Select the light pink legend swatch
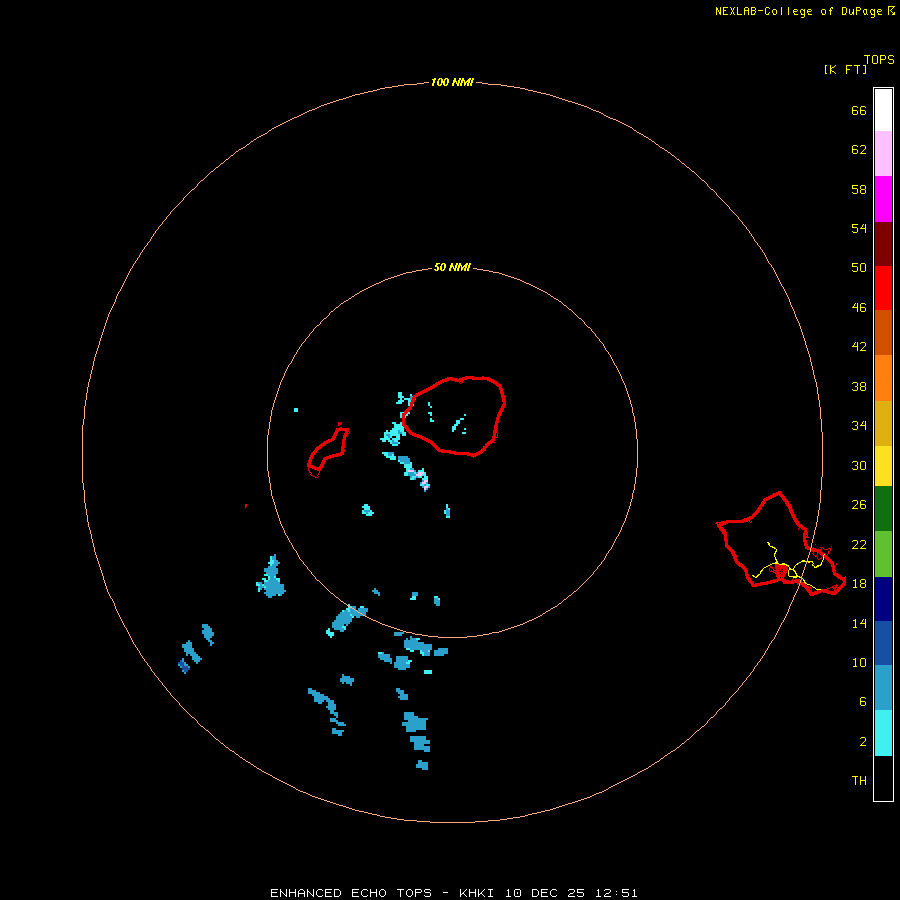The width and height of the screenshot is (900, 900). [883, 154]
